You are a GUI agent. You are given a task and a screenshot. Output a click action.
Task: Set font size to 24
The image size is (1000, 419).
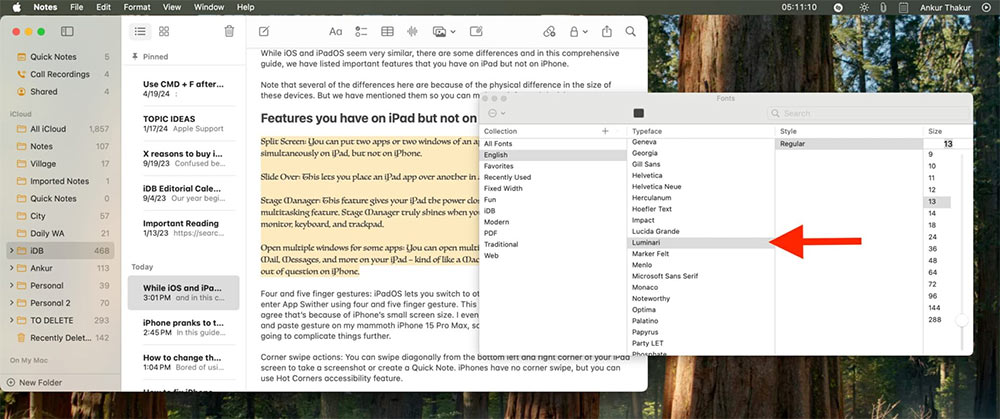tap(938, 237)
